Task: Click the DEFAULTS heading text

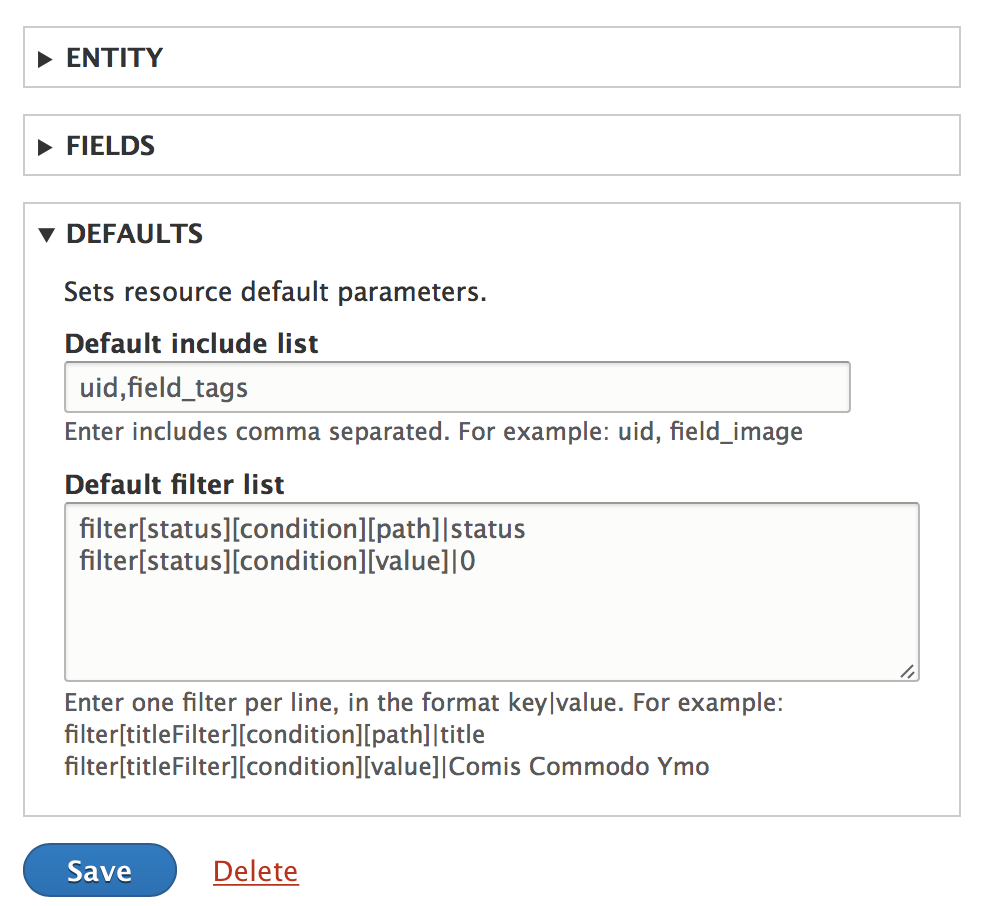Action: coord(134,233)
